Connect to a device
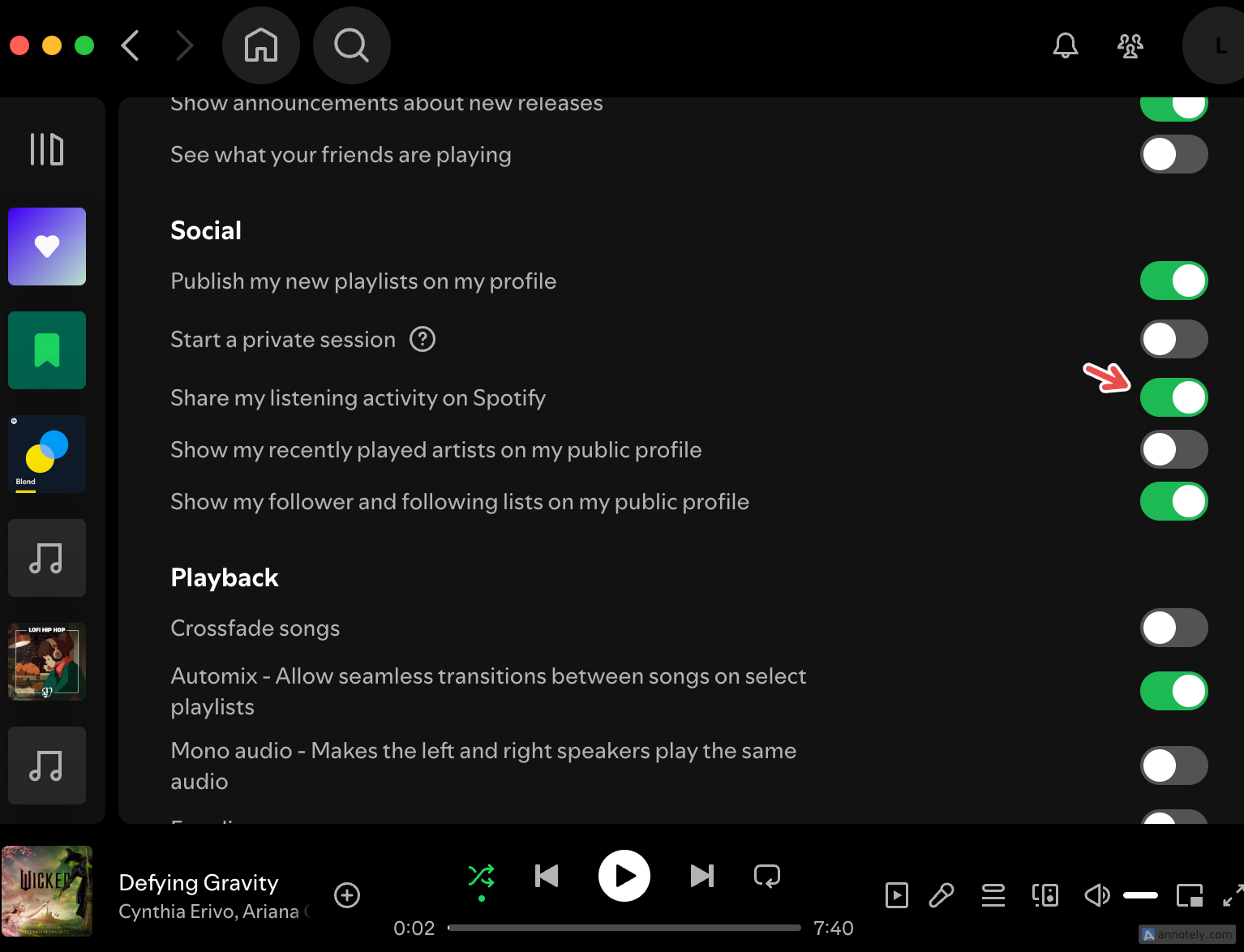Screen dimensions: 1244x952 [x=1045, y=895]
